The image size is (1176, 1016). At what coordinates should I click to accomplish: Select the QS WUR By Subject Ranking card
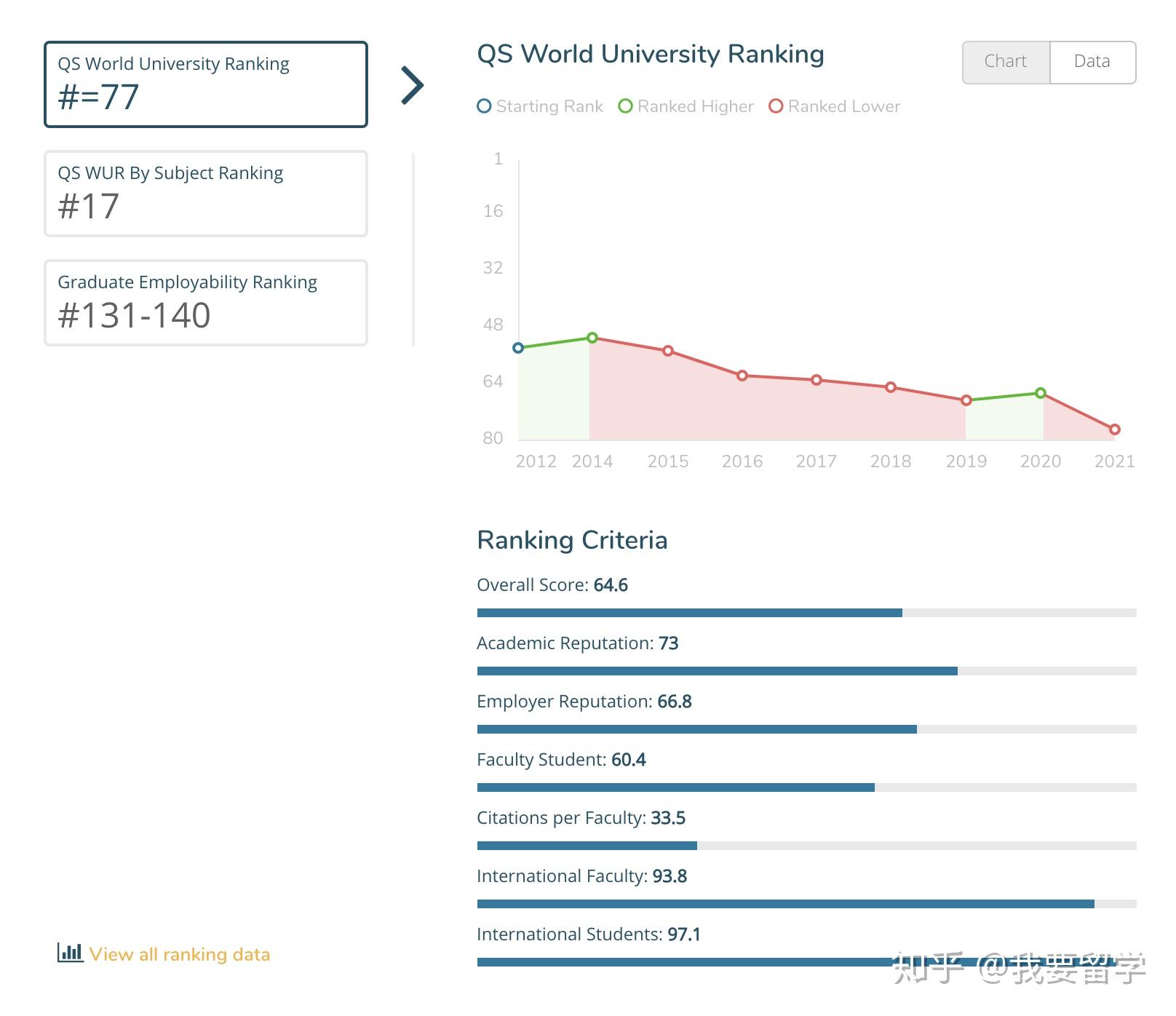(x=206, y=194)
